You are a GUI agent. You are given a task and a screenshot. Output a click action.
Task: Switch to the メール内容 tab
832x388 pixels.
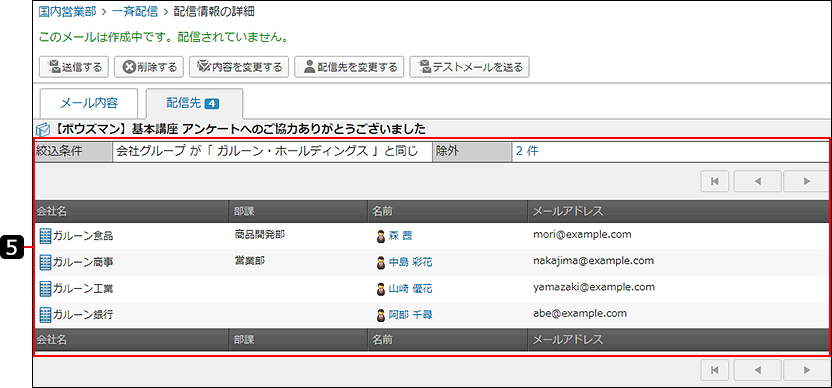(89, 103)
